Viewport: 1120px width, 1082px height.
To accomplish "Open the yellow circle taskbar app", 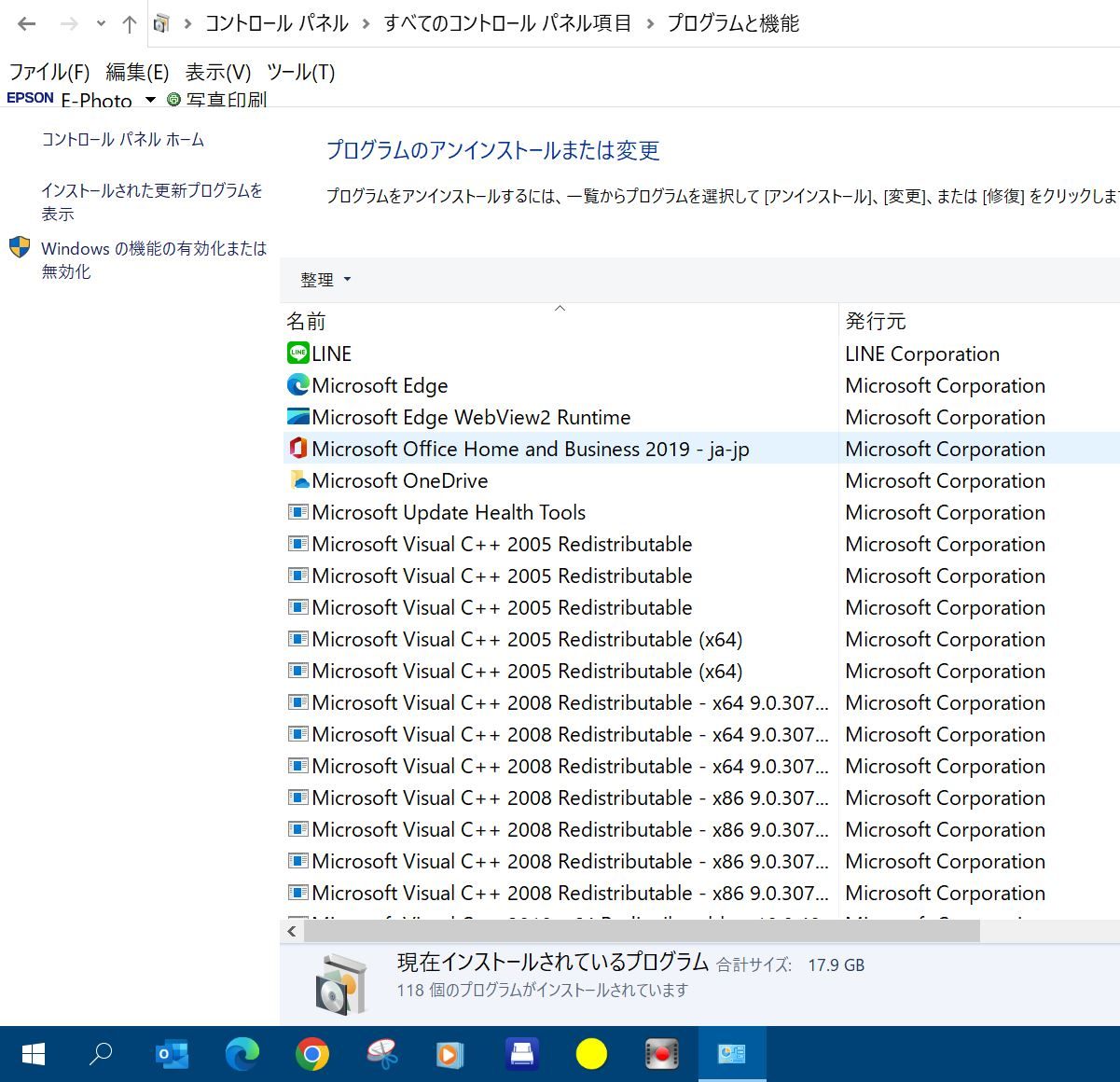I will pos(591,1054).
